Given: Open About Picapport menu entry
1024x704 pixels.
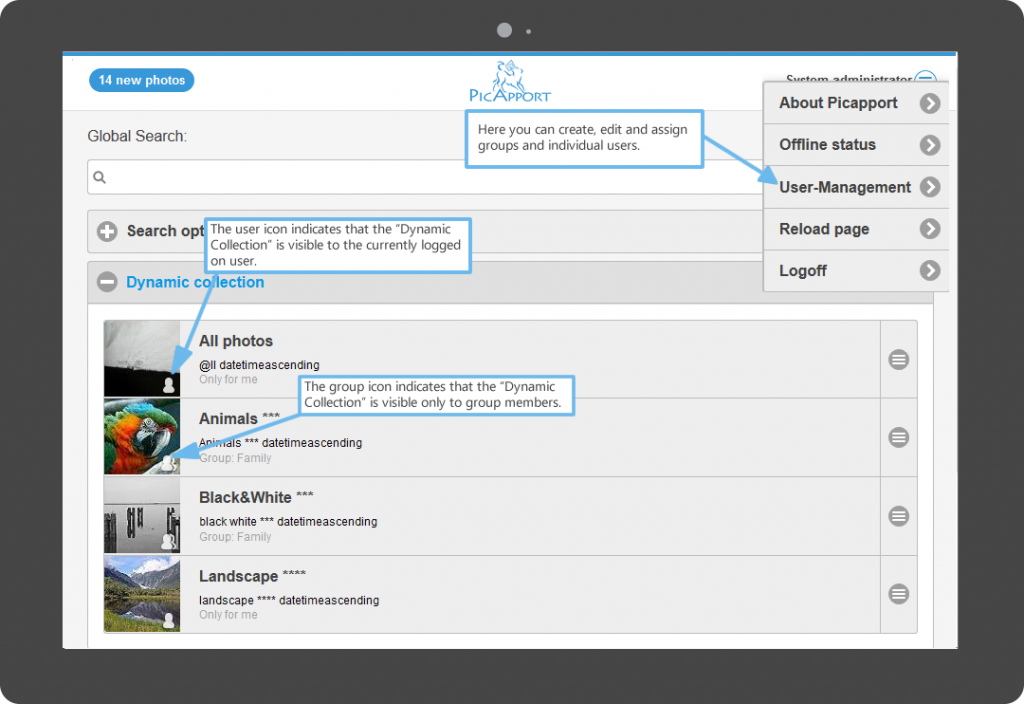Looking at the screenshot, I should 856,103.
